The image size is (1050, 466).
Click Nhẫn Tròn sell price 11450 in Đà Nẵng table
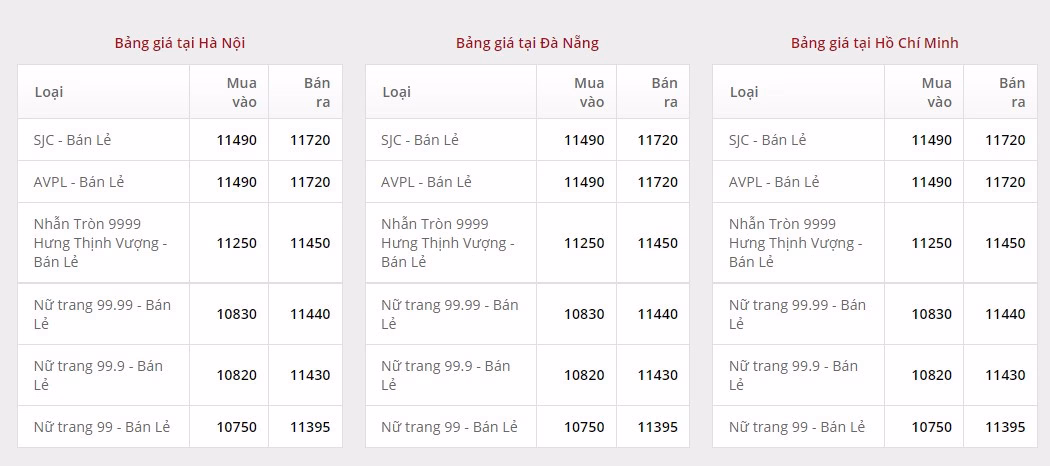click(x=658, y=243)
